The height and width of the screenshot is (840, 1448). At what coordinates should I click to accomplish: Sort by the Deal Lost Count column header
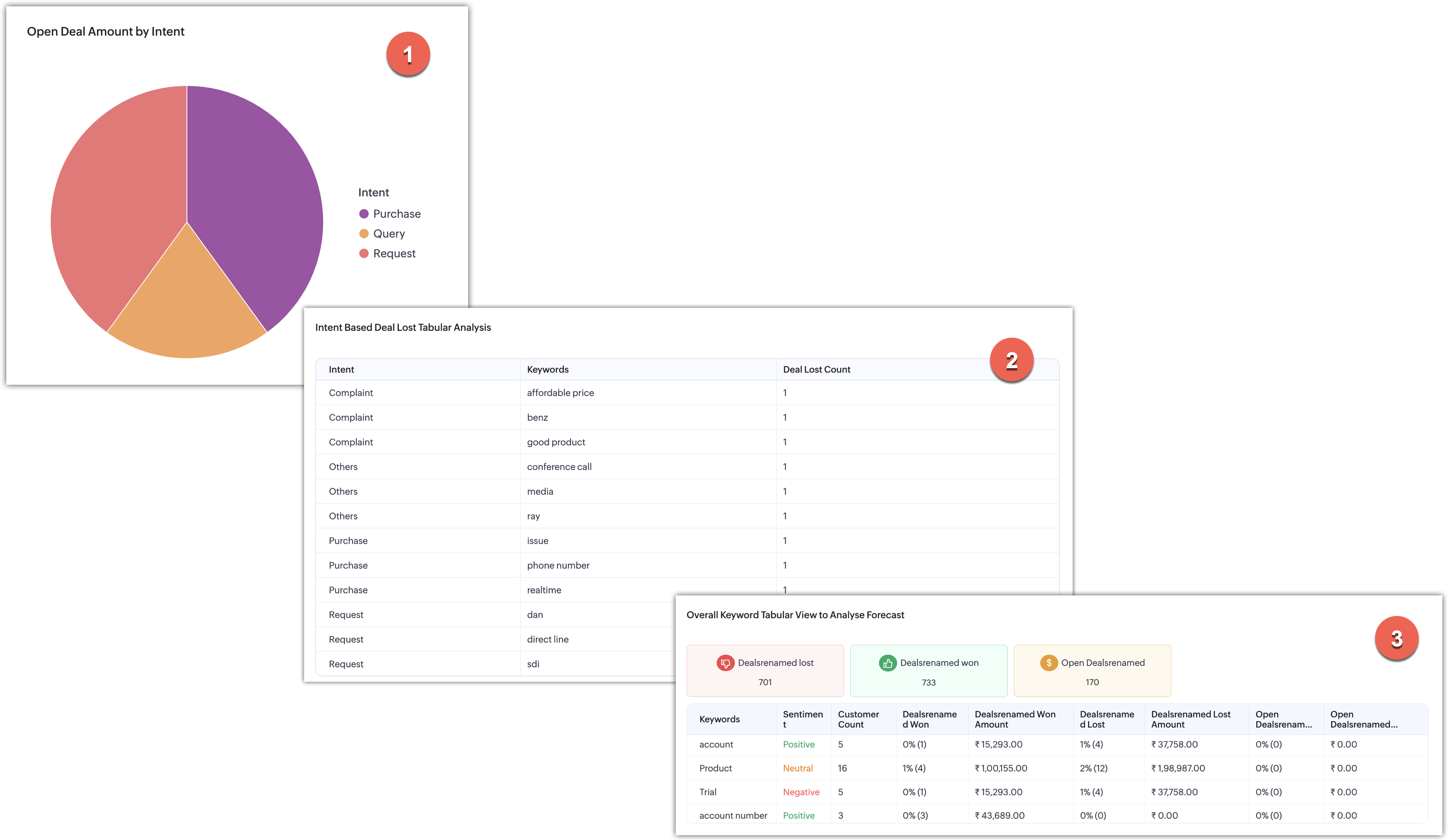point(816,370)
